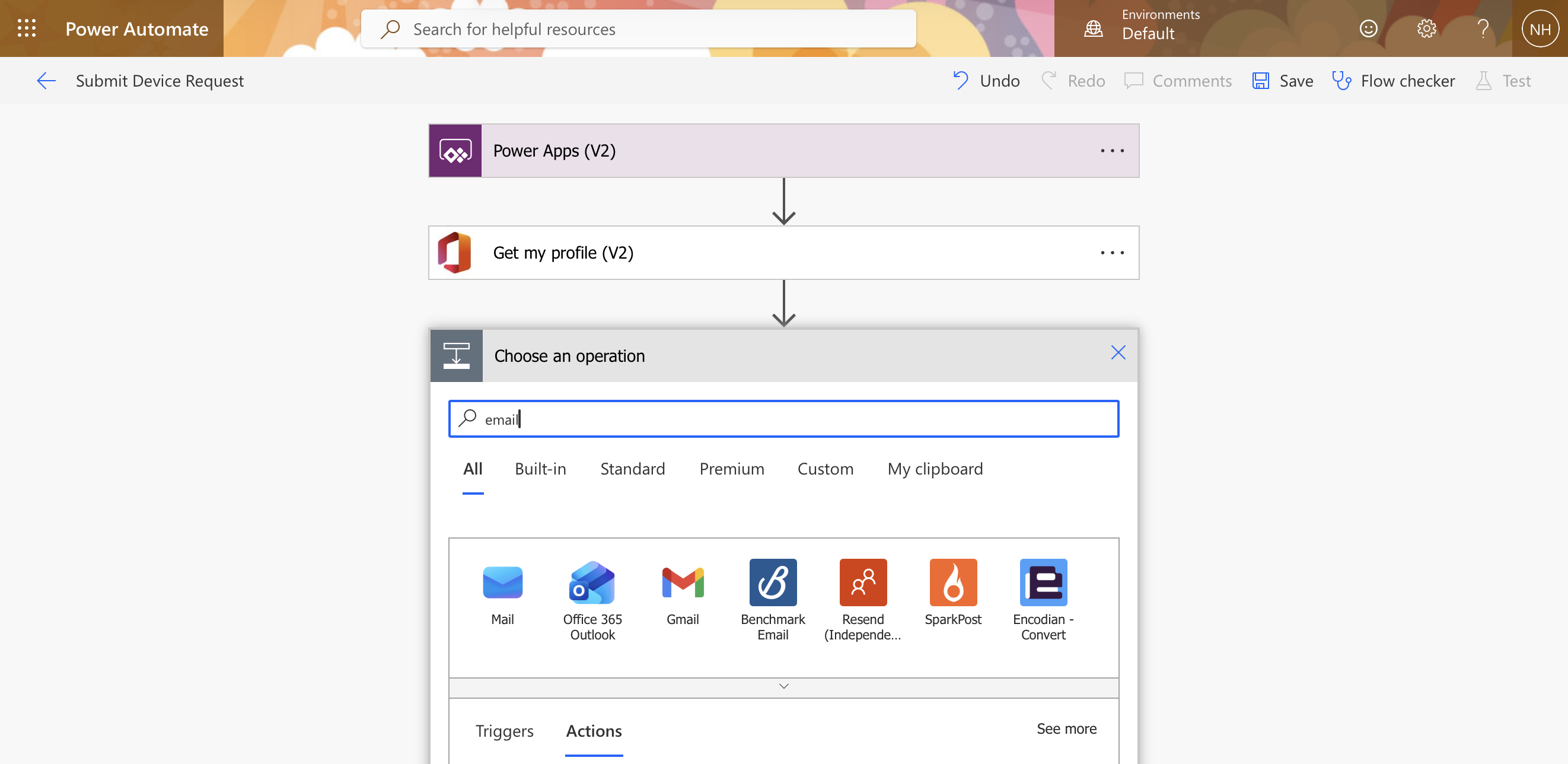Open the NH account avatar
This screenshot has height=764, width=1568.
coord(1540,28)
